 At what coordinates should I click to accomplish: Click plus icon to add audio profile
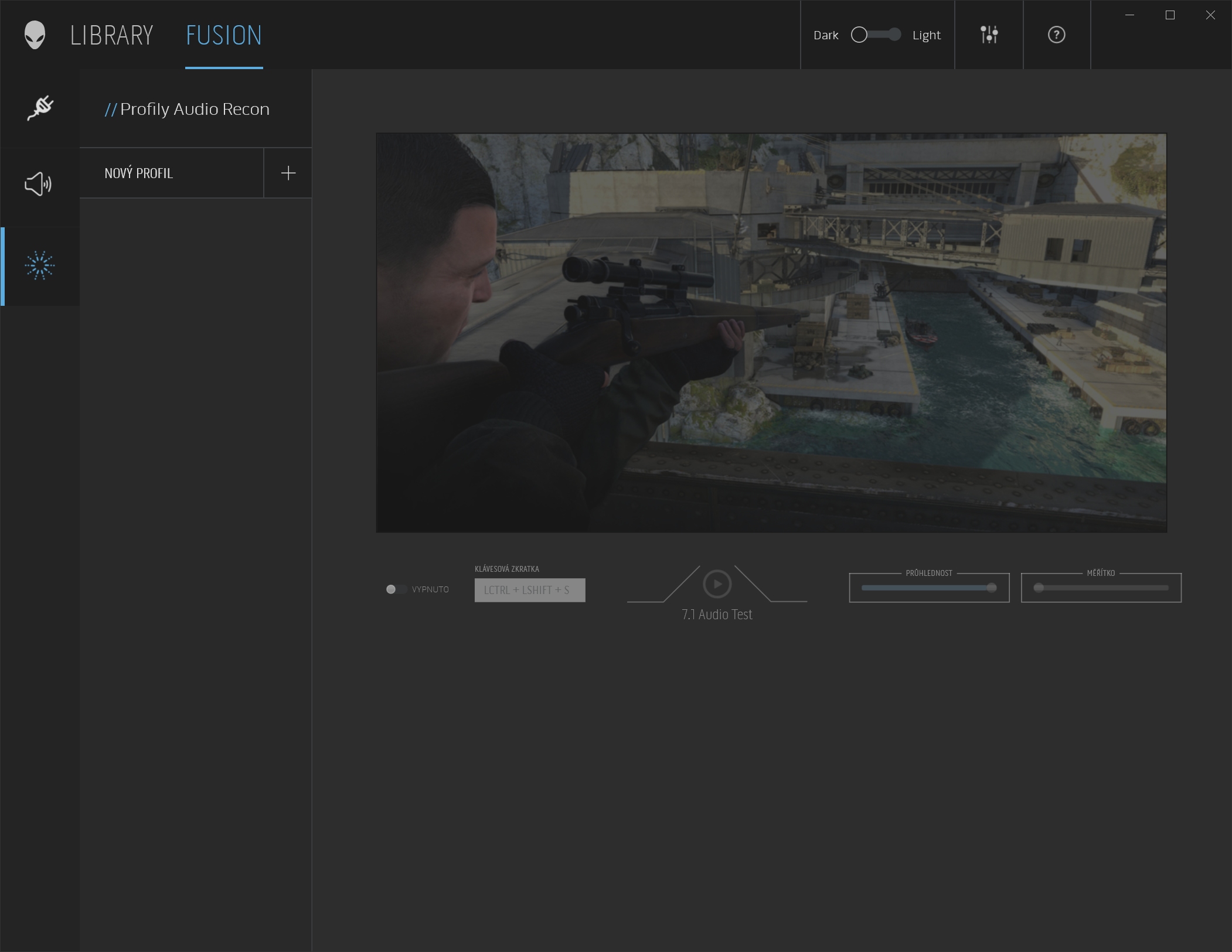click(x=288, y=172)
